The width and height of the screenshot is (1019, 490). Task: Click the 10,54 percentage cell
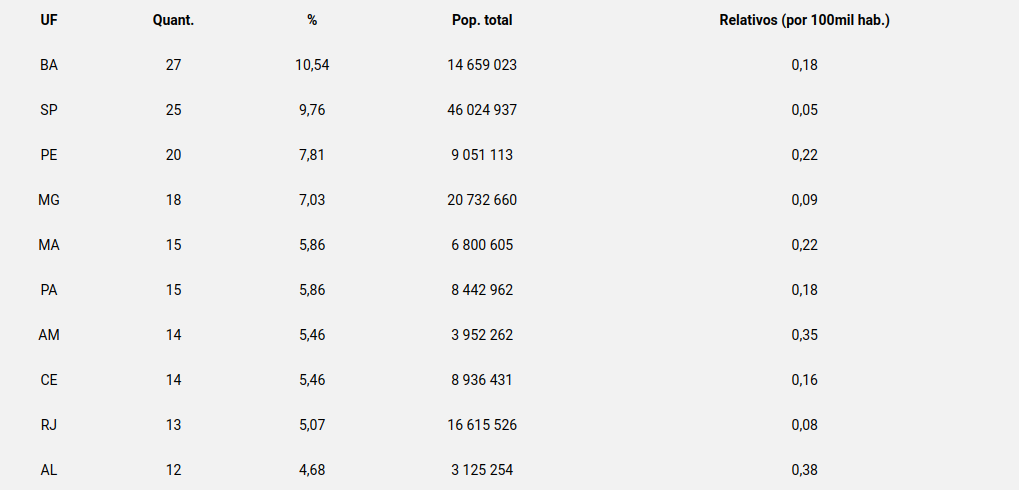[x=312, y=65]
